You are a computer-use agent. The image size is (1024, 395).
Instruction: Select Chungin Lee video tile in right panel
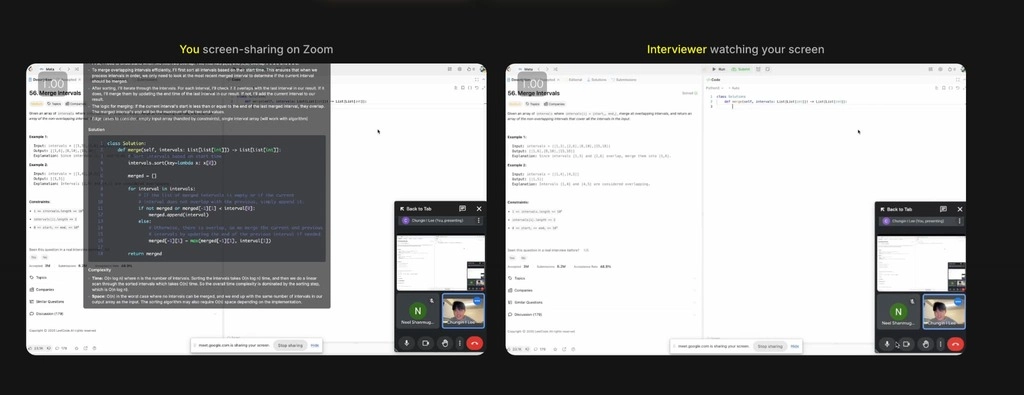[944, 312]
